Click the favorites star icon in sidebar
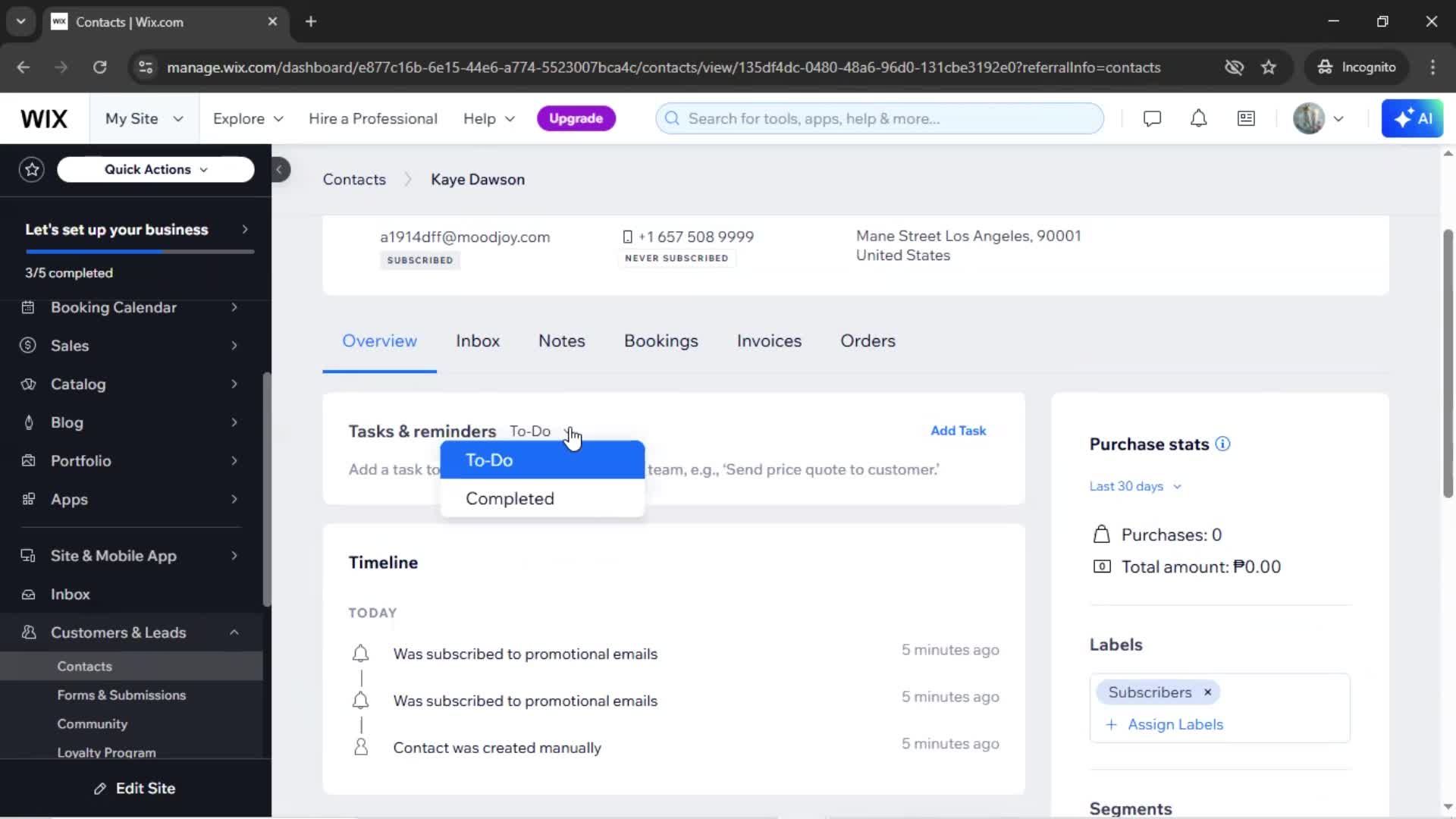The height and width of the screenshot is (819, 1456). 32,169
